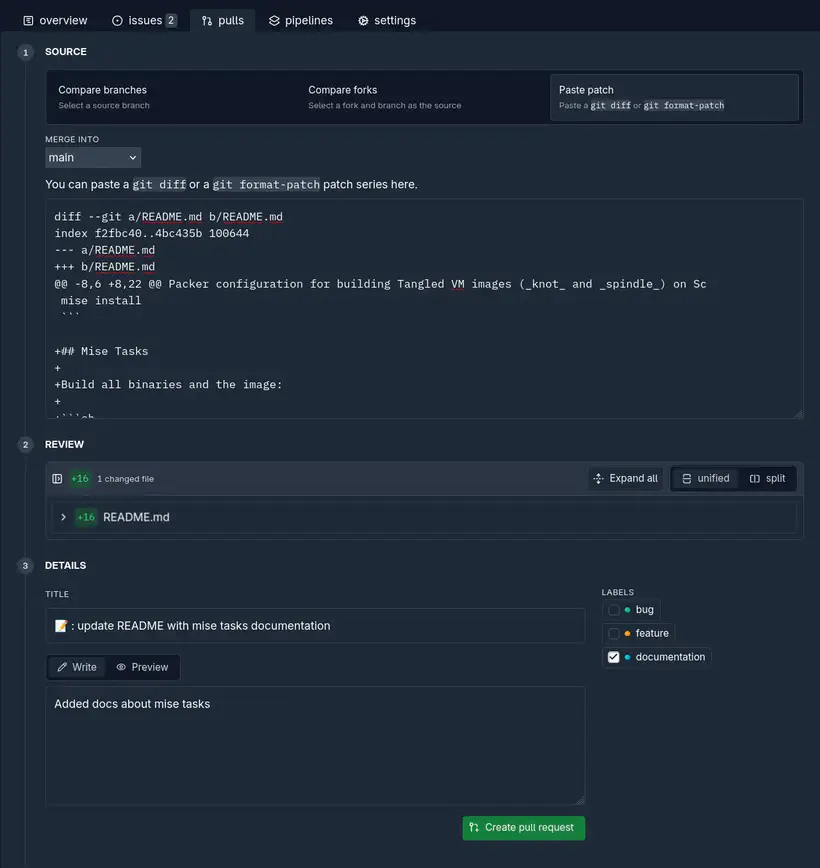This screenshot has width=820, height=868.
Task: Click inside the patch diff text area
Action: 424,308
